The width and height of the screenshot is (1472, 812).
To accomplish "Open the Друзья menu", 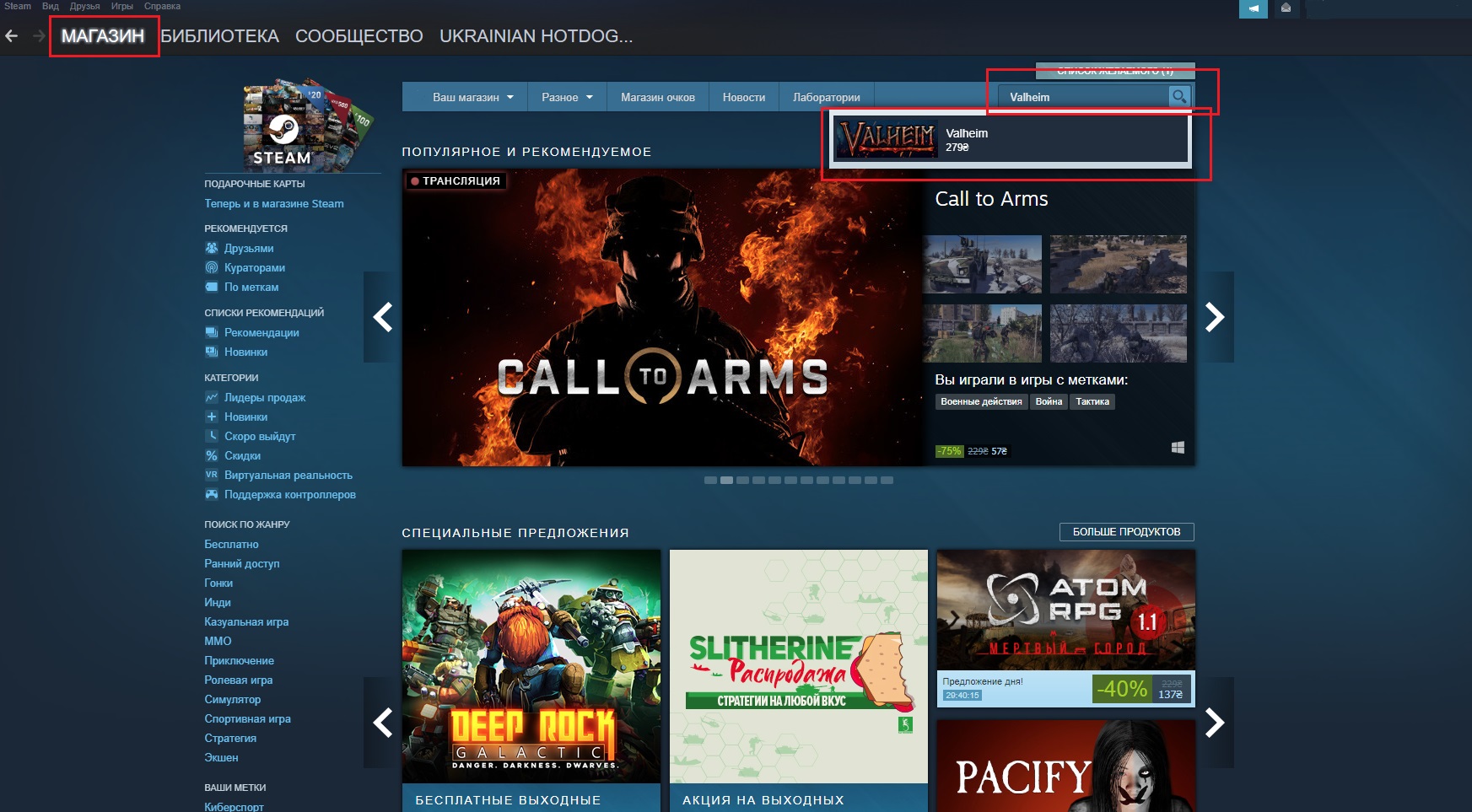I will click(84, 6).
